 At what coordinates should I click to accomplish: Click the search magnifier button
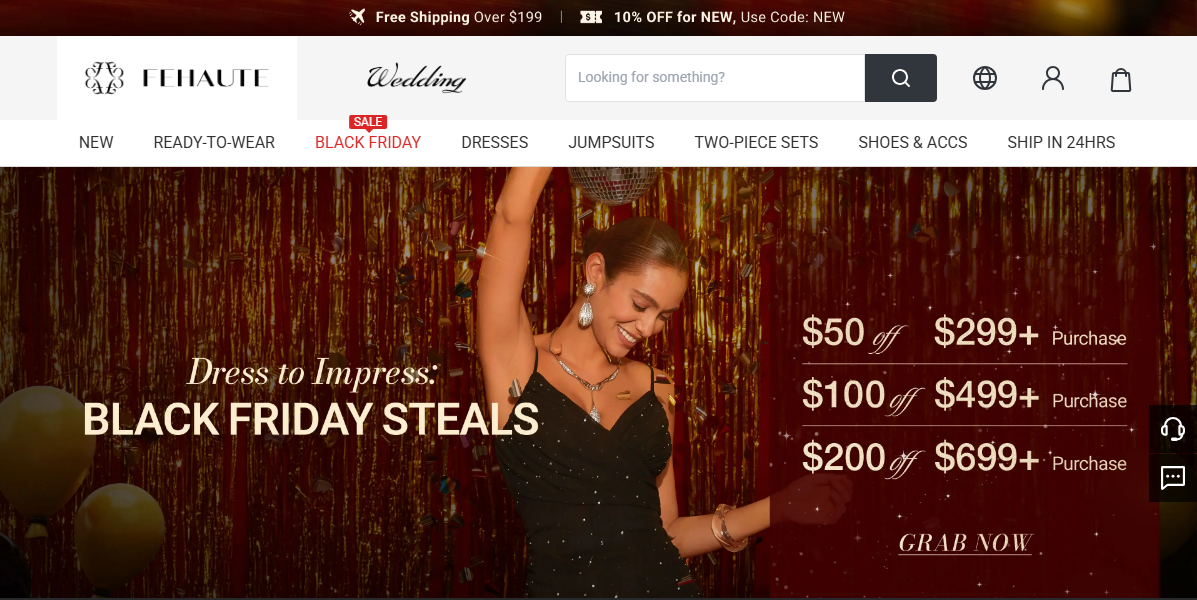coord(900,78)
